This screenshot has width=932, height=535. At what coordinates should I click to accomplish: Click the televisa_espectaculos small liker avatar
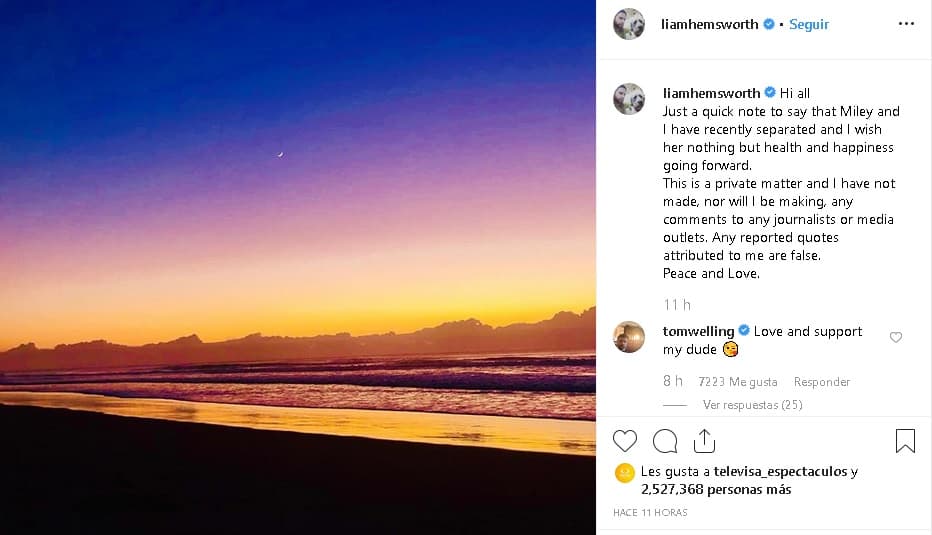pyautogui.click(x=625, y=472)
